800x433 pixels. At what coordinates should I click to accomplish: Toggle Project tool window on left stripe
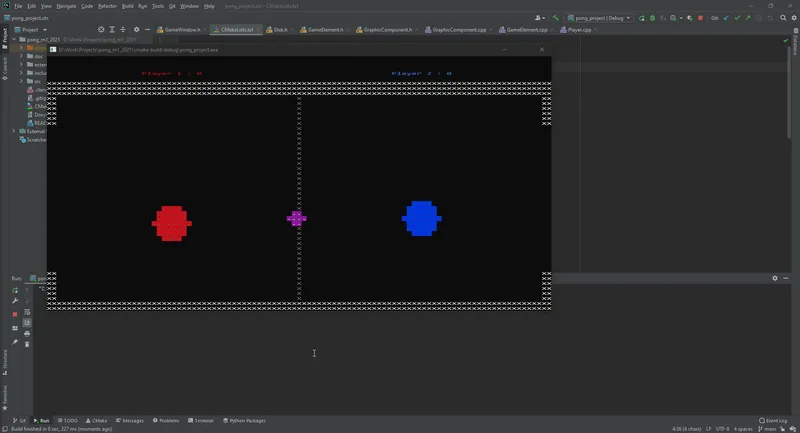[5, 38]
